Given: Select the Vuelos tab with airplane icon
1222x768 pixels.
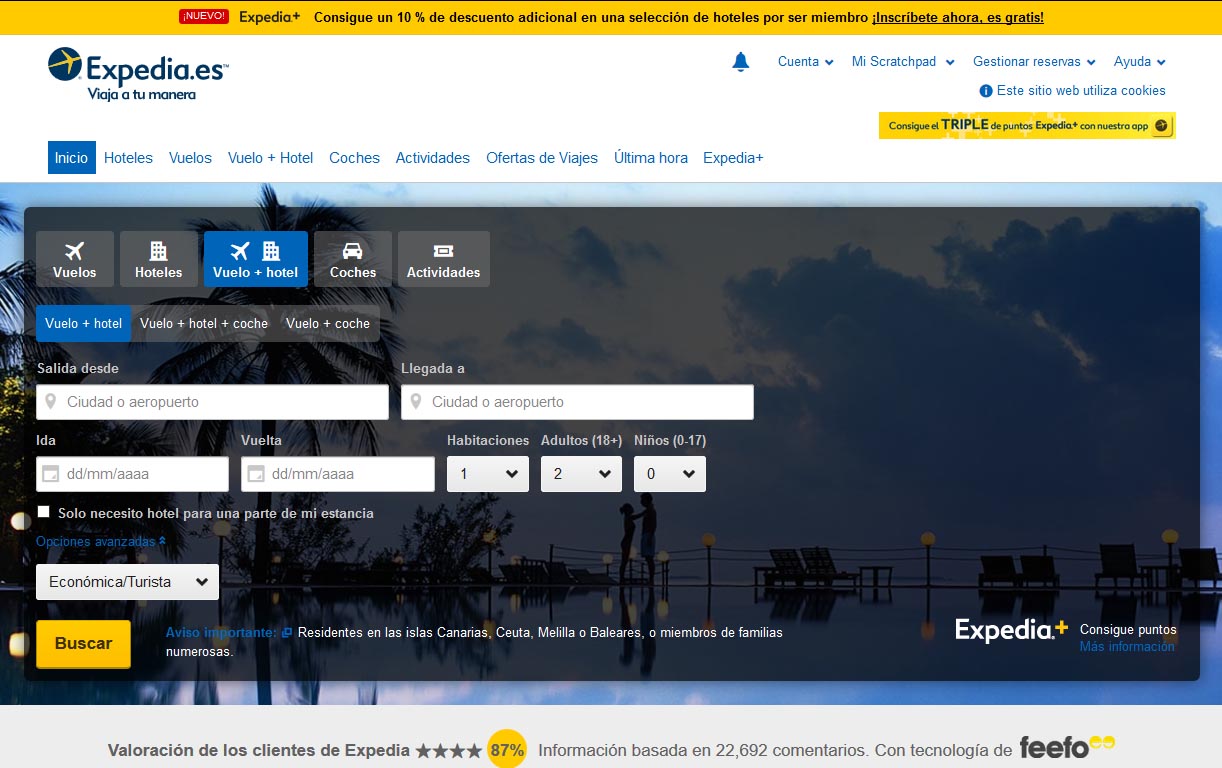Looking at the screenshot, I should (x=74, y=258).
